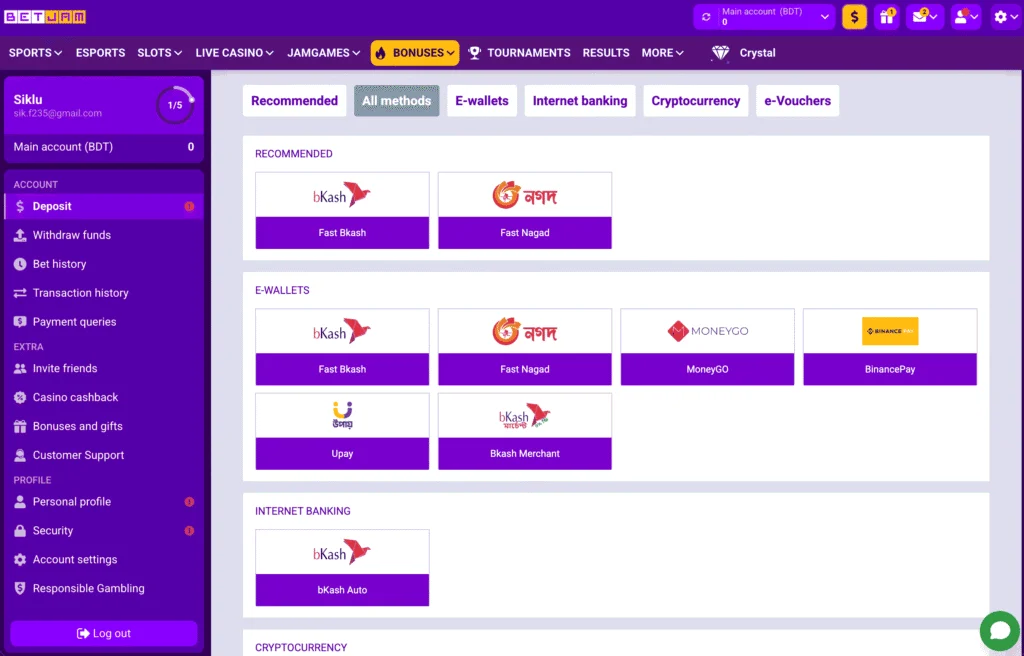Click the BetJam logo
Image resolution: width=1024 pixels, height=656 pixels.
pos(45,17)
